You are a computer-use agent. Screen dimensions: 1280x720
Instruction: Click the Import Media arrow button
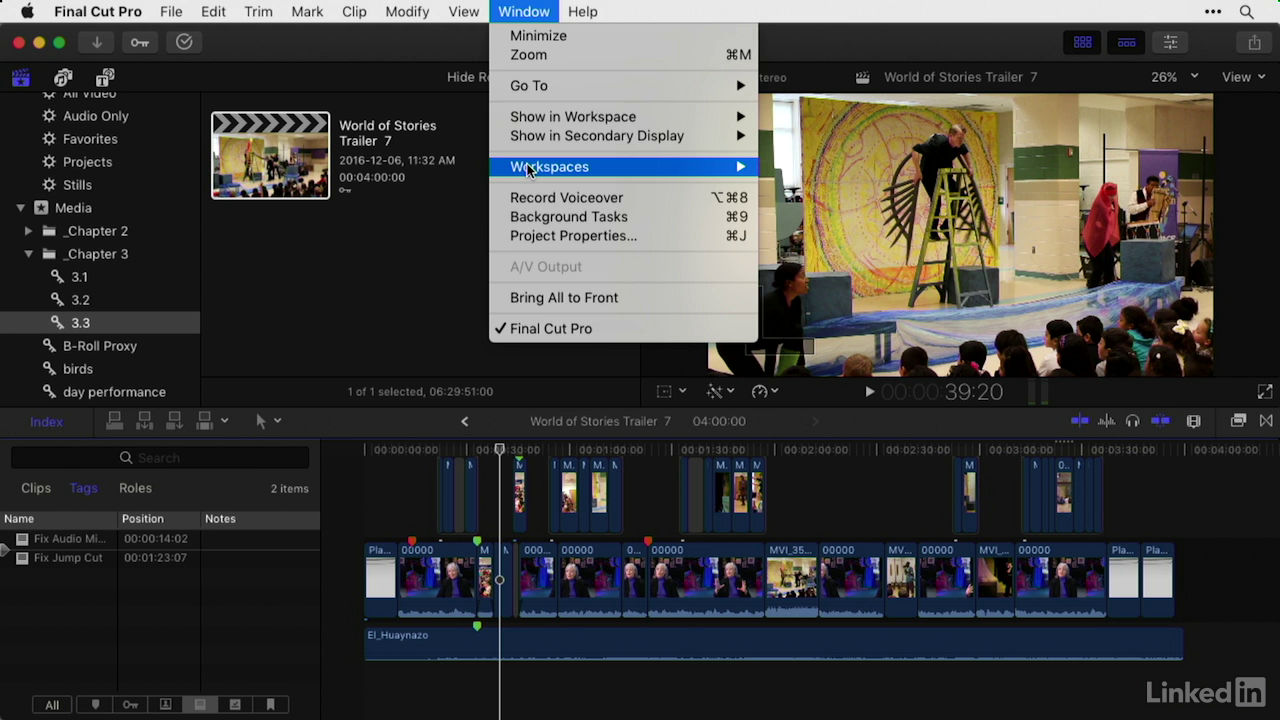[x=97, y=42]
